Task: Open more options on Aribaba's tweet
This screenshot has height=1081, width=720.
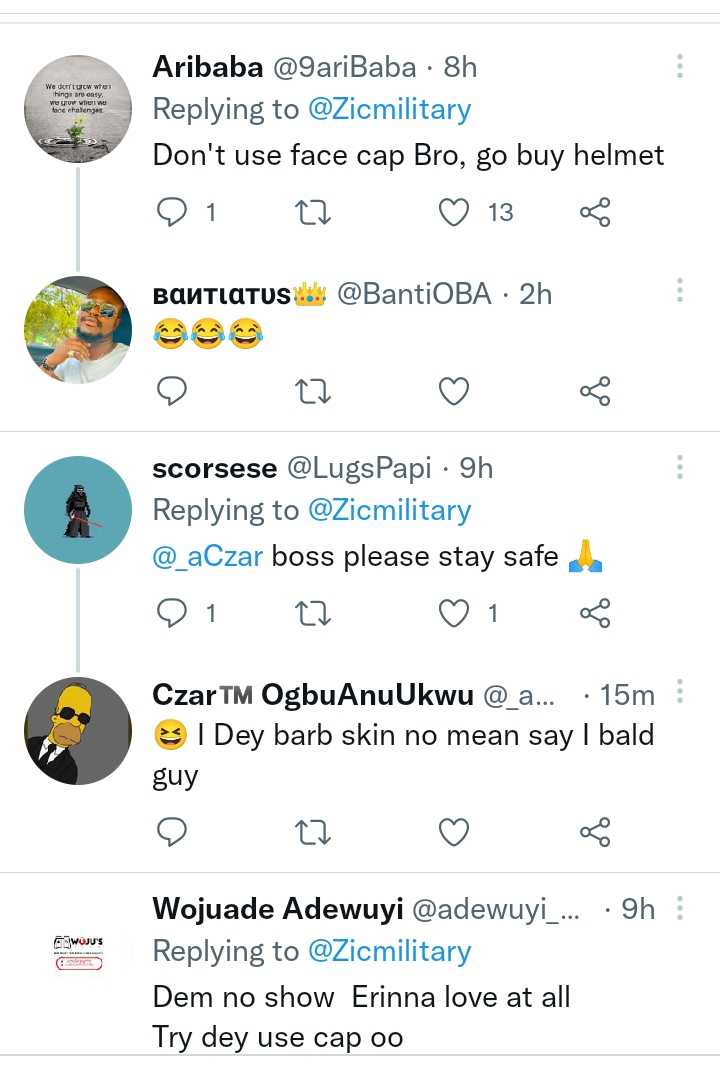Action: pos(679,67)
